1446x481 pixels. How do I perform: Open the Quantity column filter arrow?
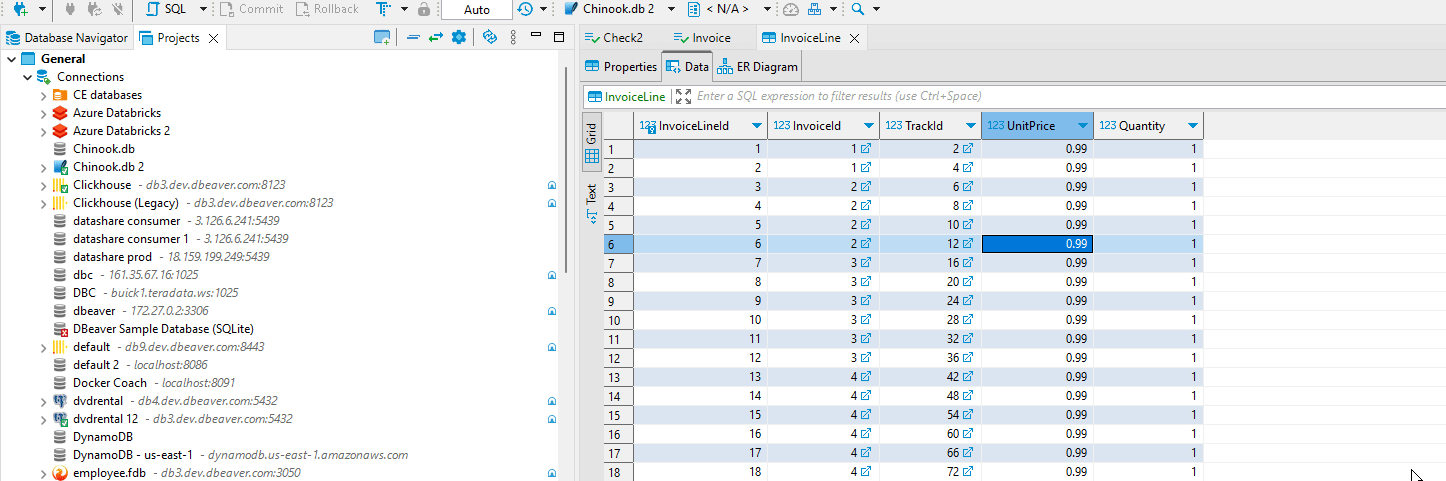[x=1192, y=126]
